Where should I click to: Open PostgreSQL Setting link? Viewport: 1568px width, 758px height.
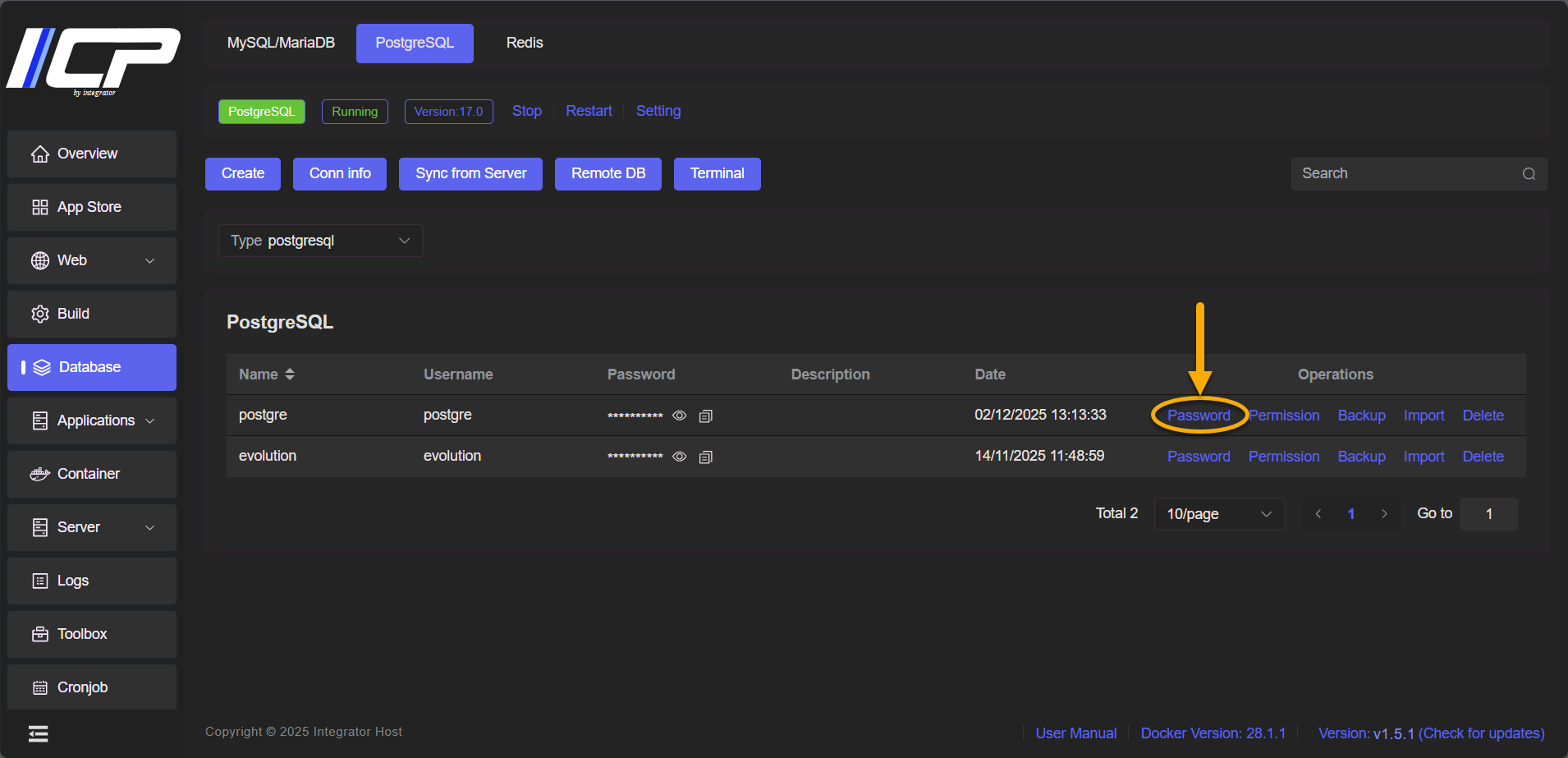tap(658, 111)
